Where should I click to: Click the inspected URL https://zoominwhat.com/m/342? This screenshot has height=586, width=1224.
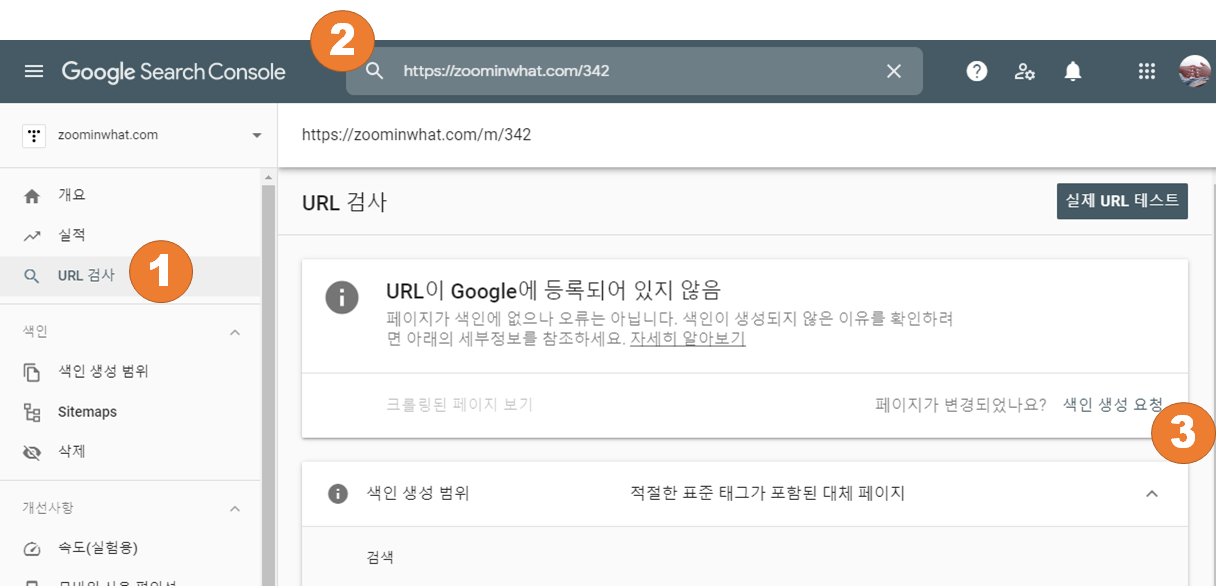coord(417,135)
